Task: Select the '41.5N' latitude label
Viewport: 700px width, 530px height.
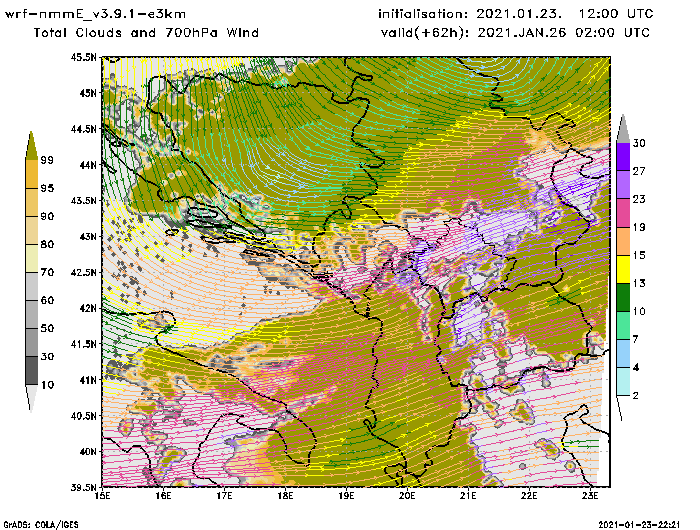Action: coord(83,344)
